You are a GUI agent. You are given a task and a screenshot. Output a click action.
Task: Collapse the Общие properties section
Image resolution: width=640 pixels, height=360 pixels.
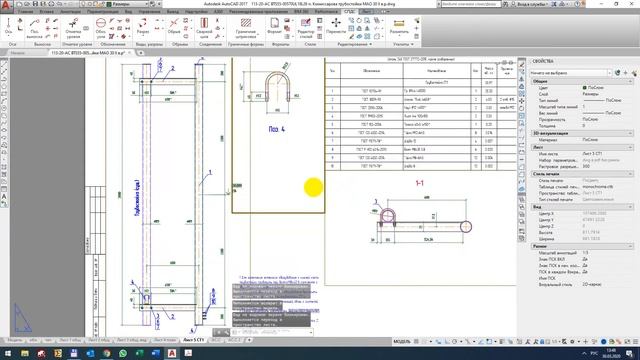[x=630, y=81]
